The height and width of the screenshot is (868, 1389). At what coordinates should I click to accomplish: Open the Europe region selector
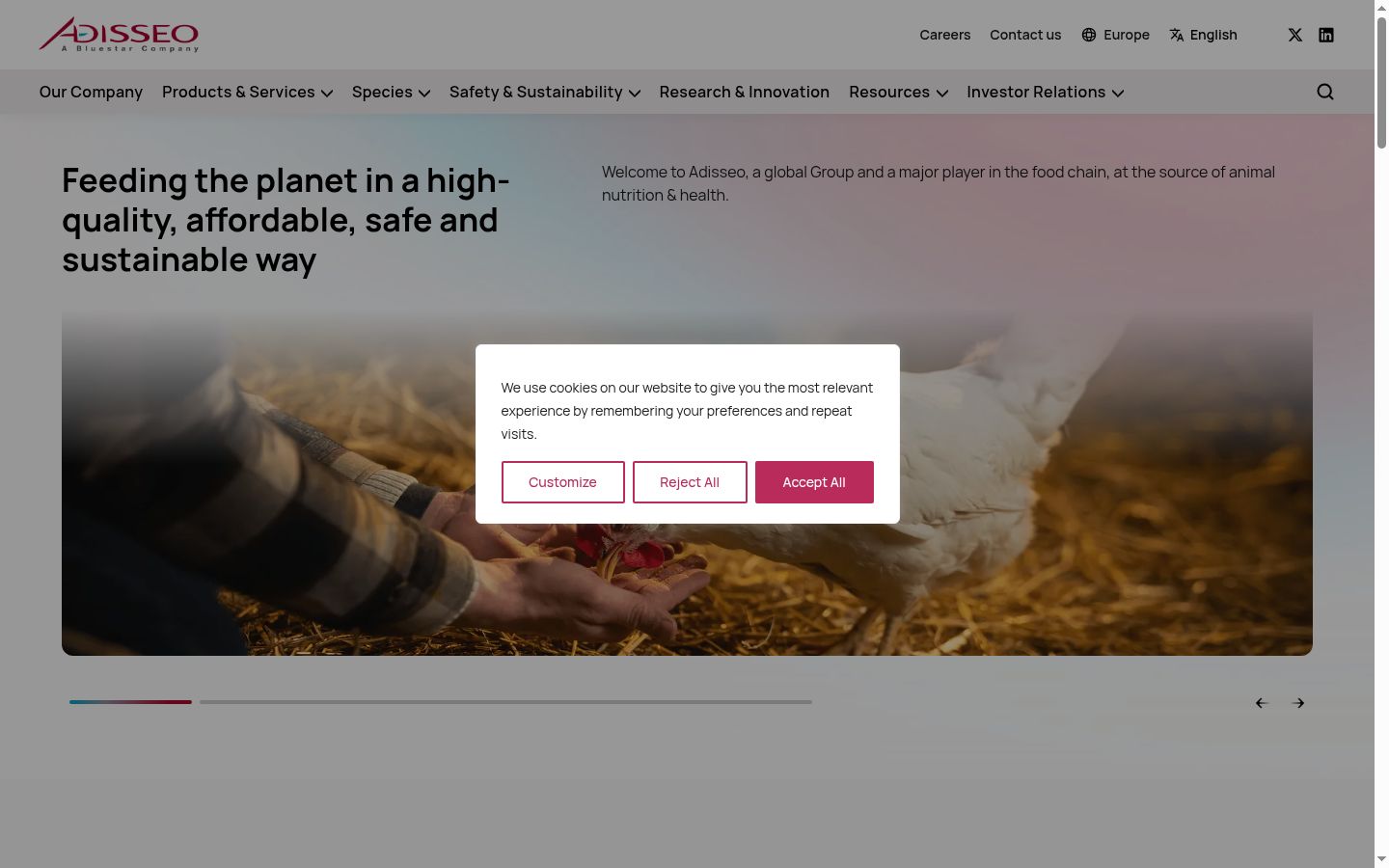click(1116, 35)
